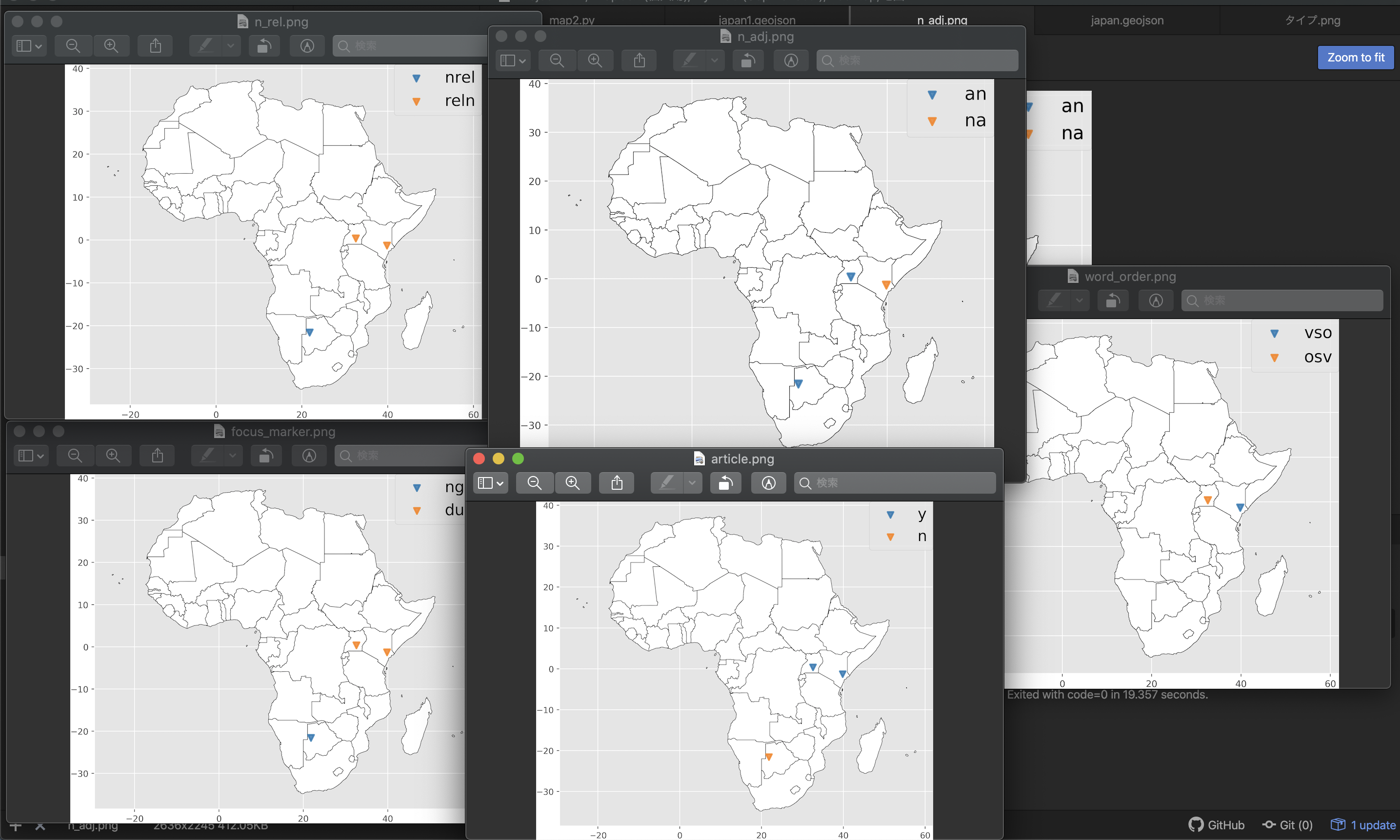Image resolution: width=1400 pixels, height=840 pixels.
Task: Open sidebar view dropdown in n_rel.png
Action: 29,46
